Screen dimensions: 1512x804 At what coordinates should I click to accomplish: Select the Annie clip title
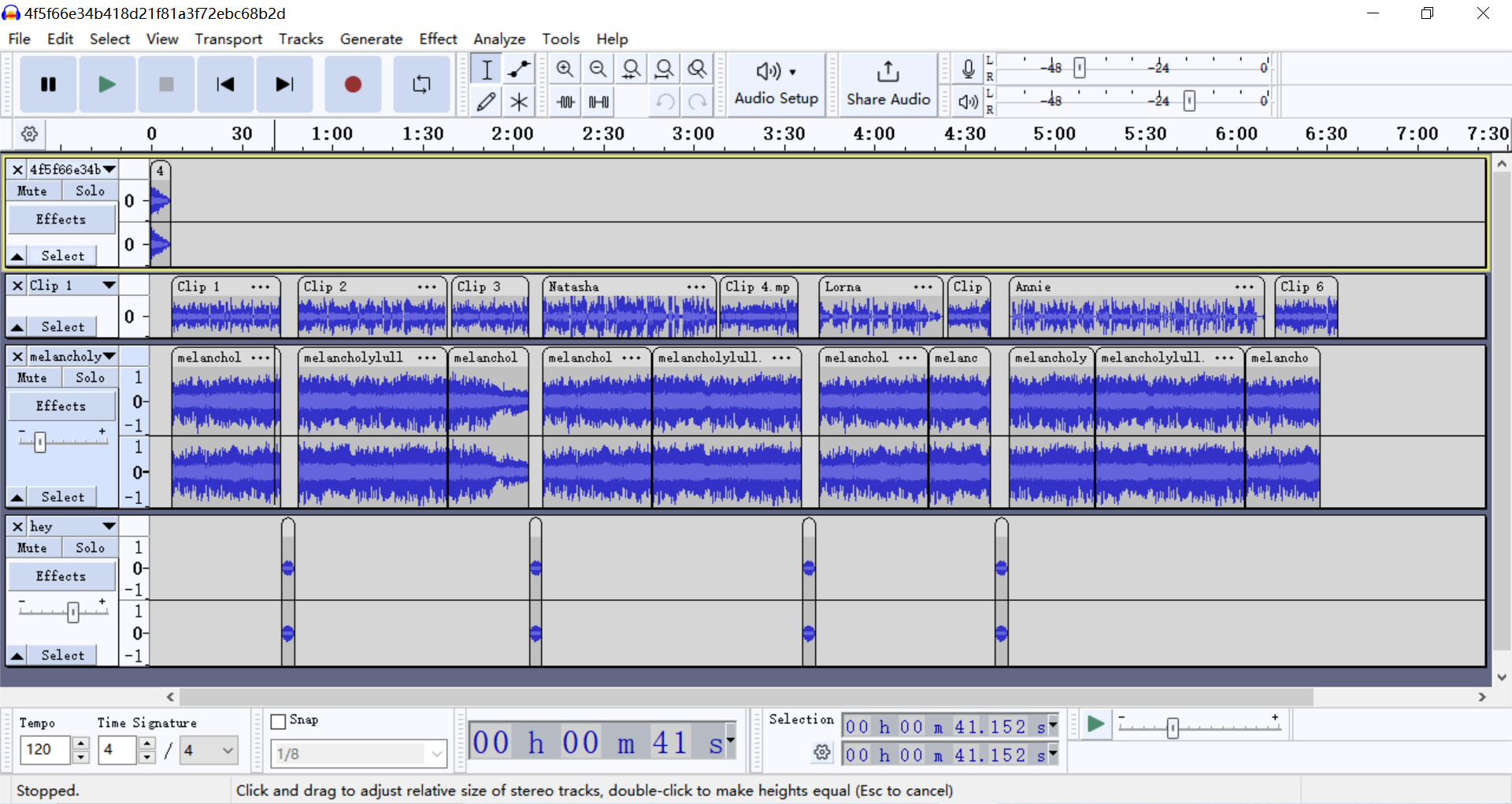tap(1032, 287)
